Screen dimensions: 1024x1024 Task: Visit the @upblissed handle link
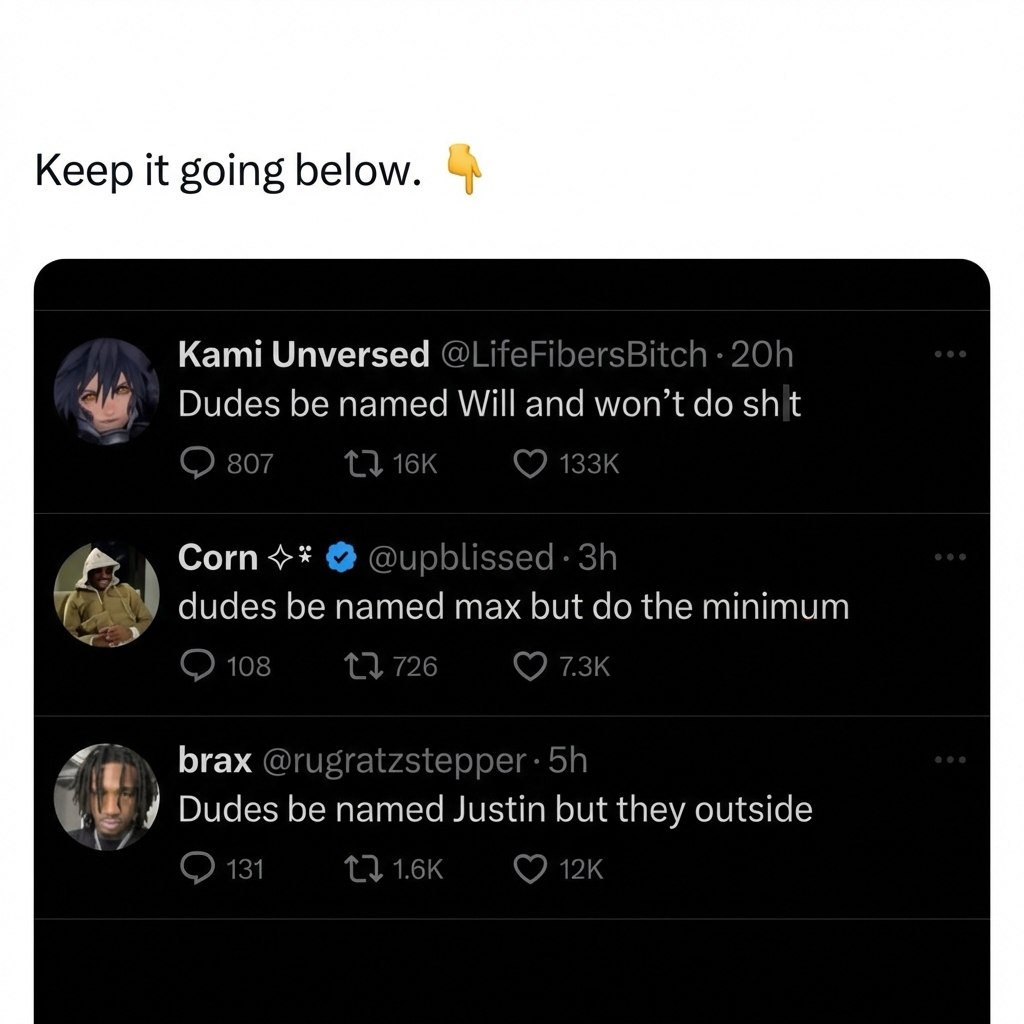(461, 557)
